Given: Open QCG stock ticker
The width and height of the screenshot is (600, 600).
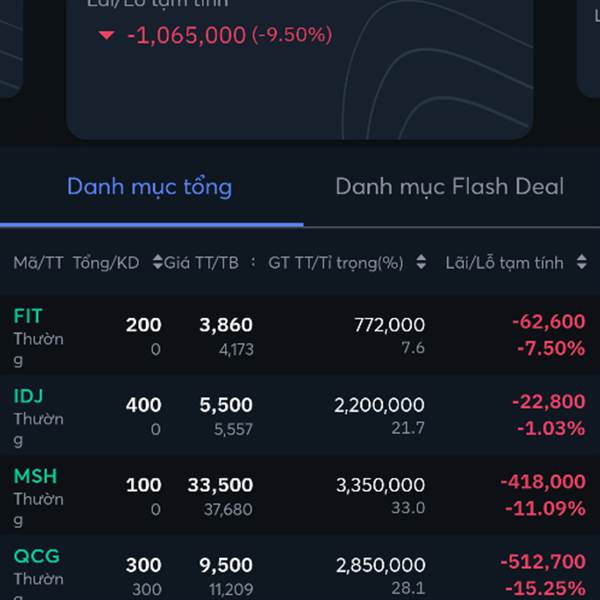Looking at the screenshot, I should click(x=37, y=556).
